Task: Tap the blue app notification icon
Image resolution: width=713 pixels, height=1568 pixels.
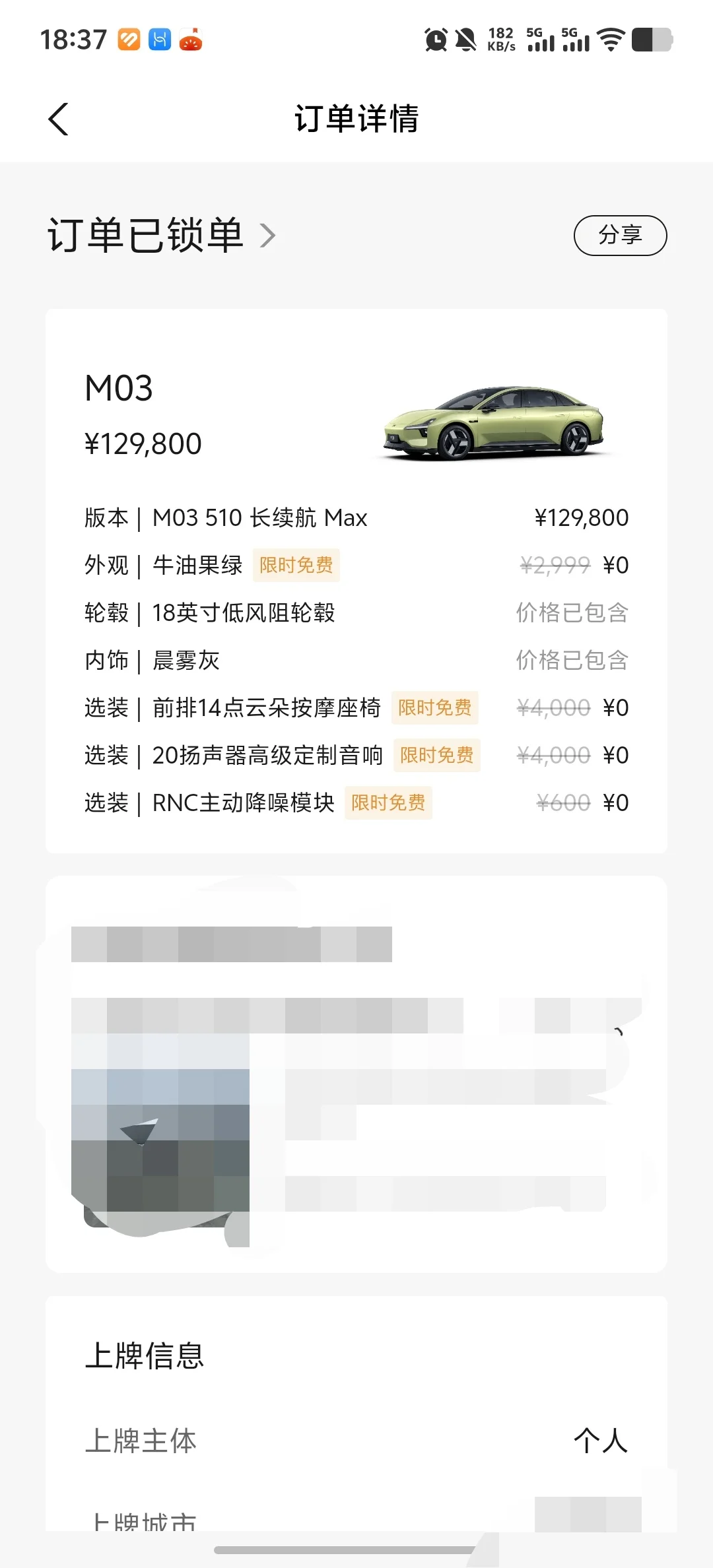Action: [160, 40]
